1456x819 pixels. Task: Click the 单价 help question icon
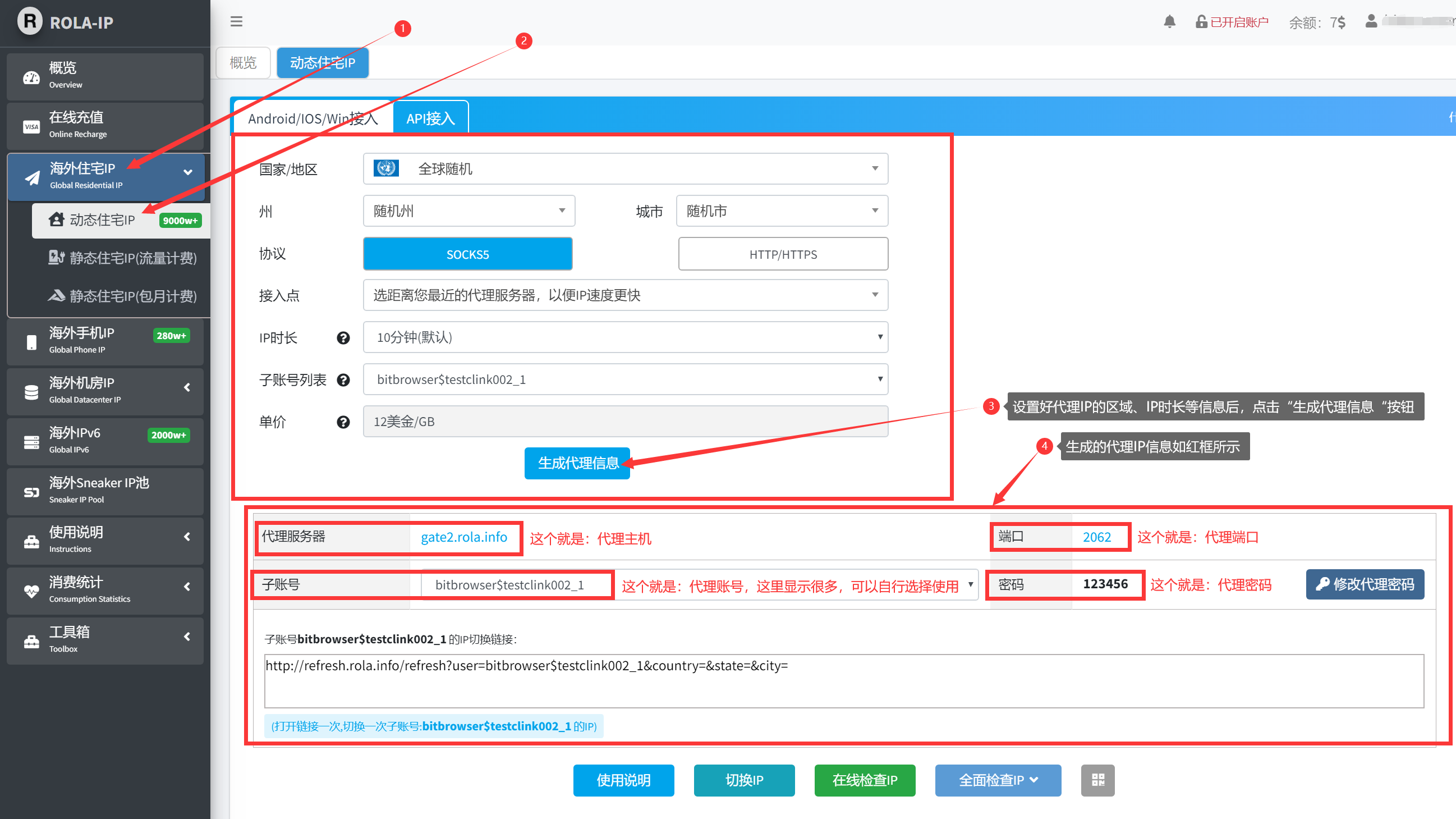tap(343, 422)
